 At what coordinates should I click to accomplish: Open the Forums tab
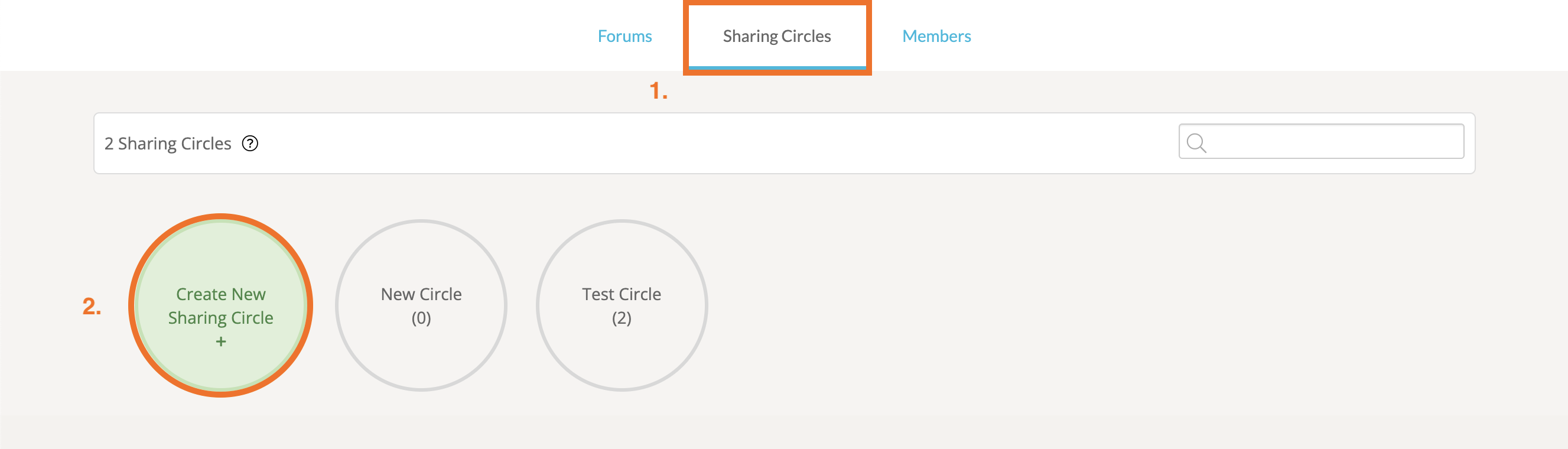point(624,37)
